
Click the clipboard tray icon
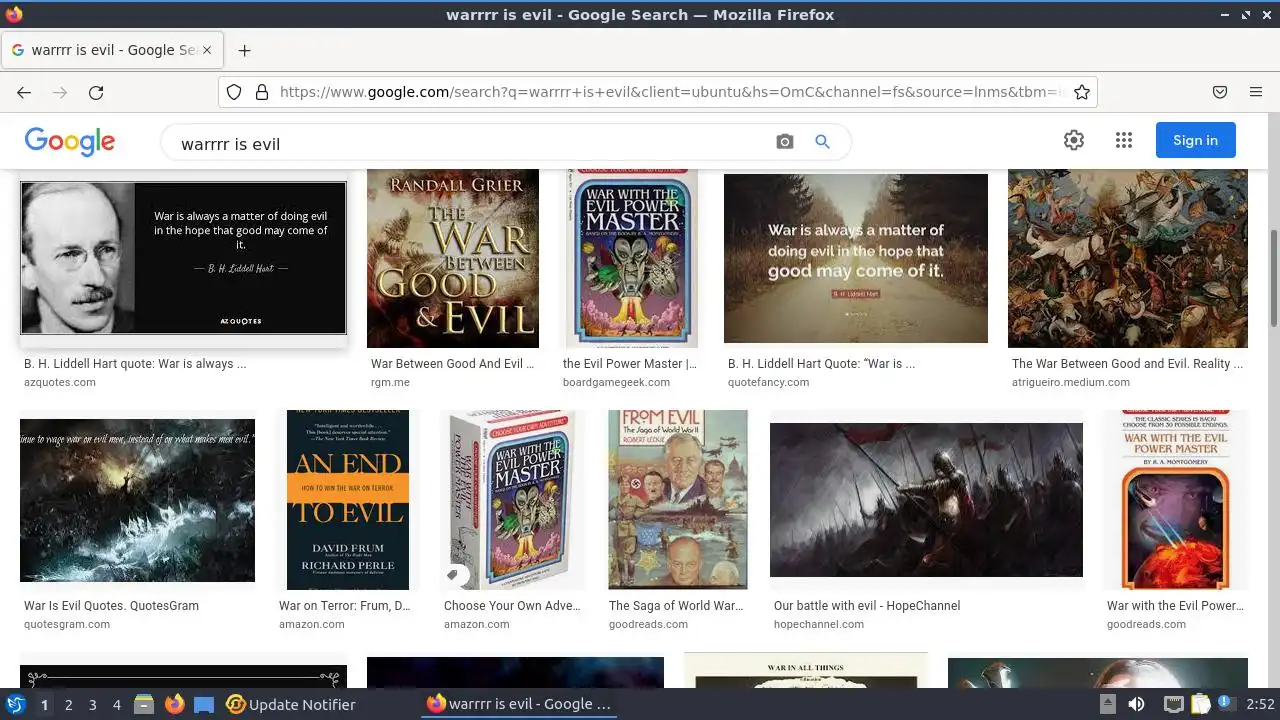tap(1200, 704)
